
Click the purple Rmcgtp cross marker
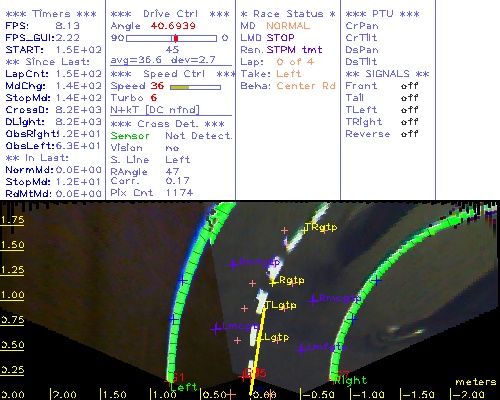[x=313, y=301]
